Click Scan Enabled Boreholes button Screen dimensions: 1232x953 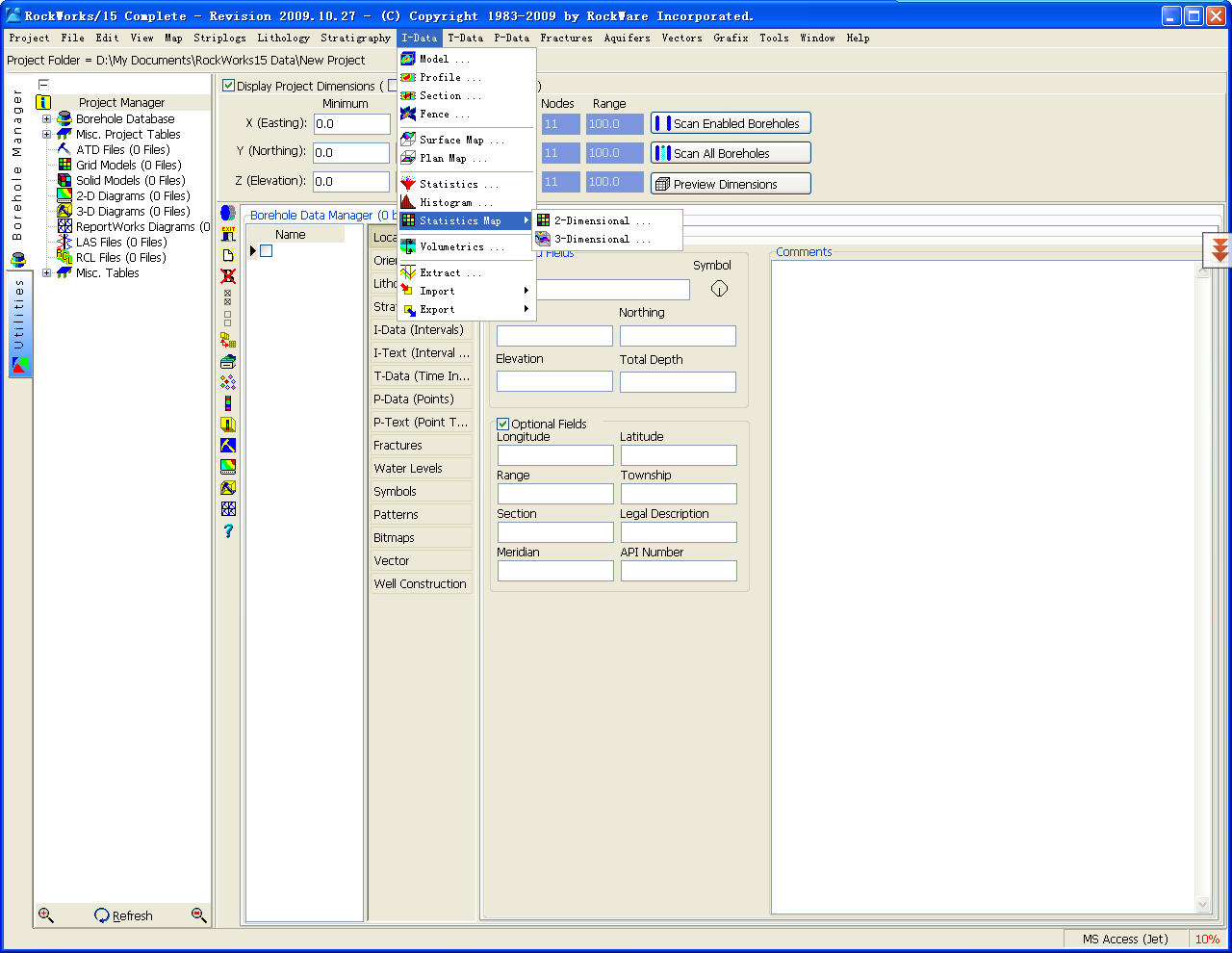coord(731,123)
